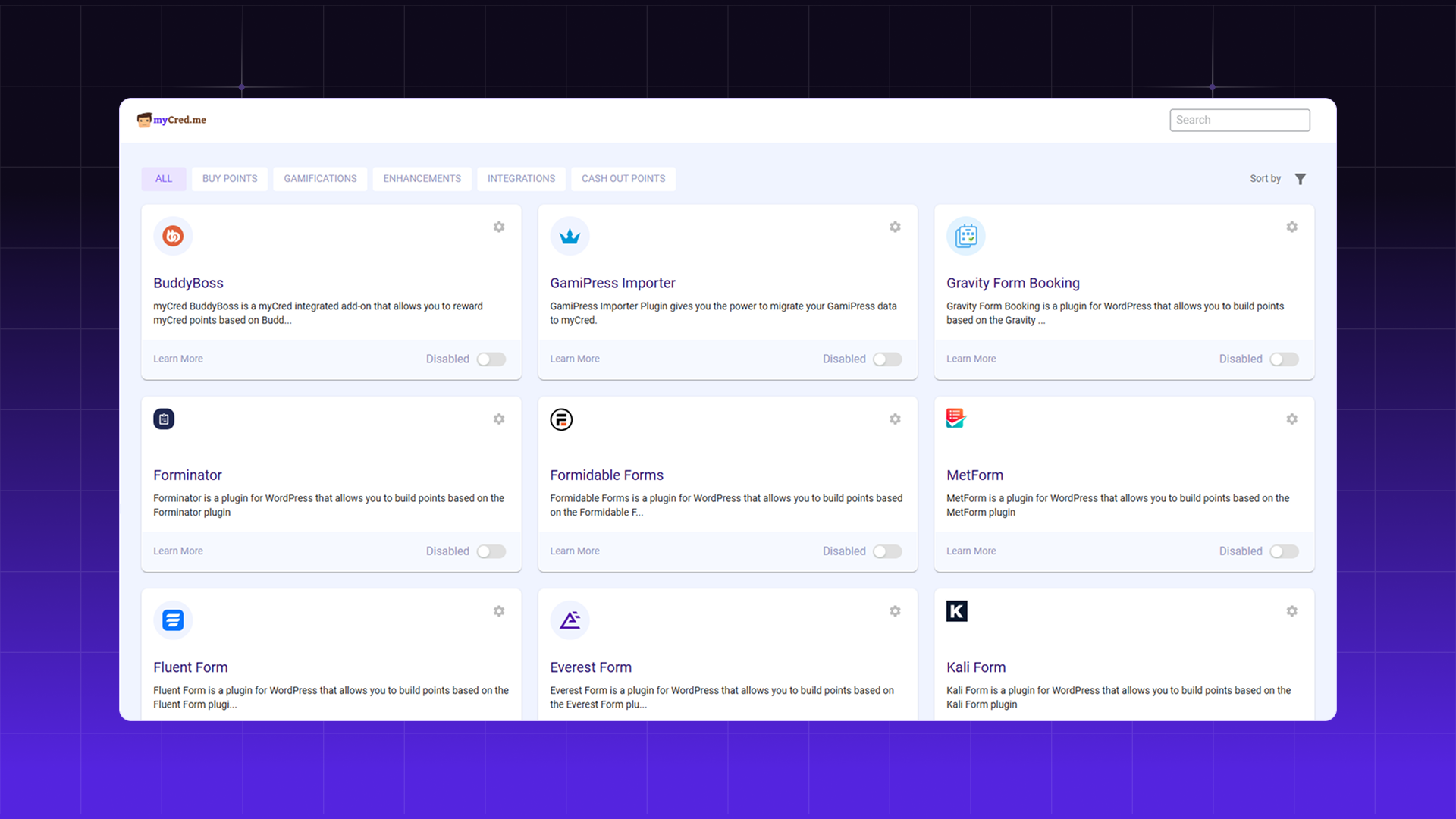
Task: Click the Everest Form logo icon
Action: click(x=570, y=620)
